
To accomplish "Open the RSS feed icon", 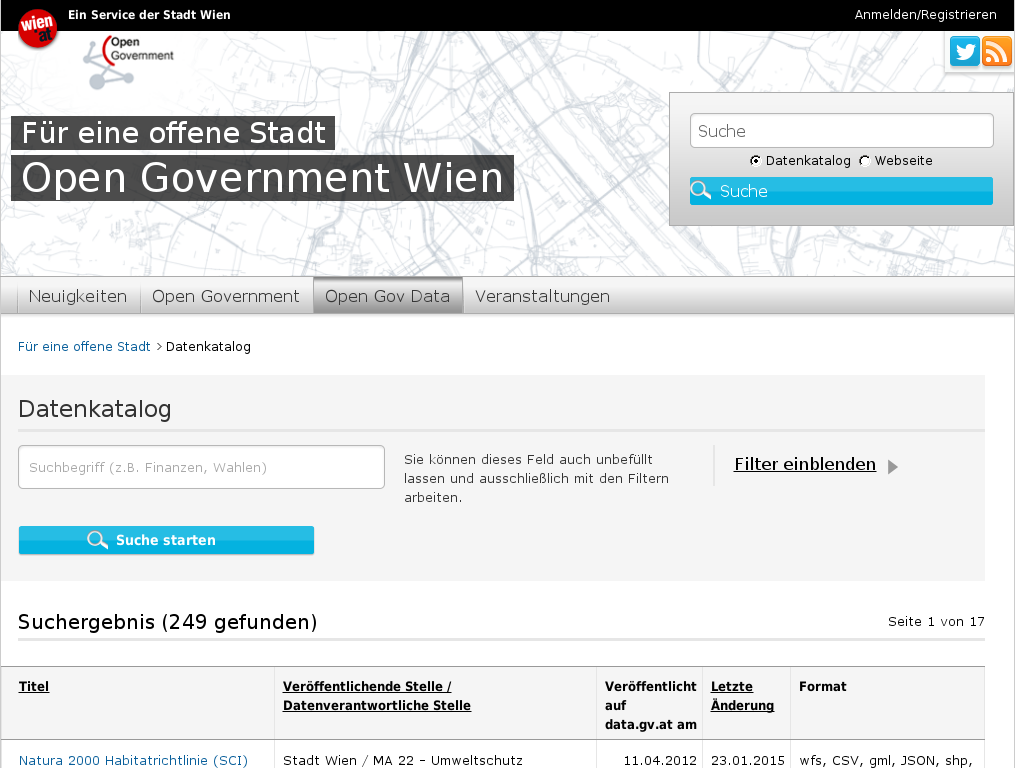I will click(x=997, y=52).
